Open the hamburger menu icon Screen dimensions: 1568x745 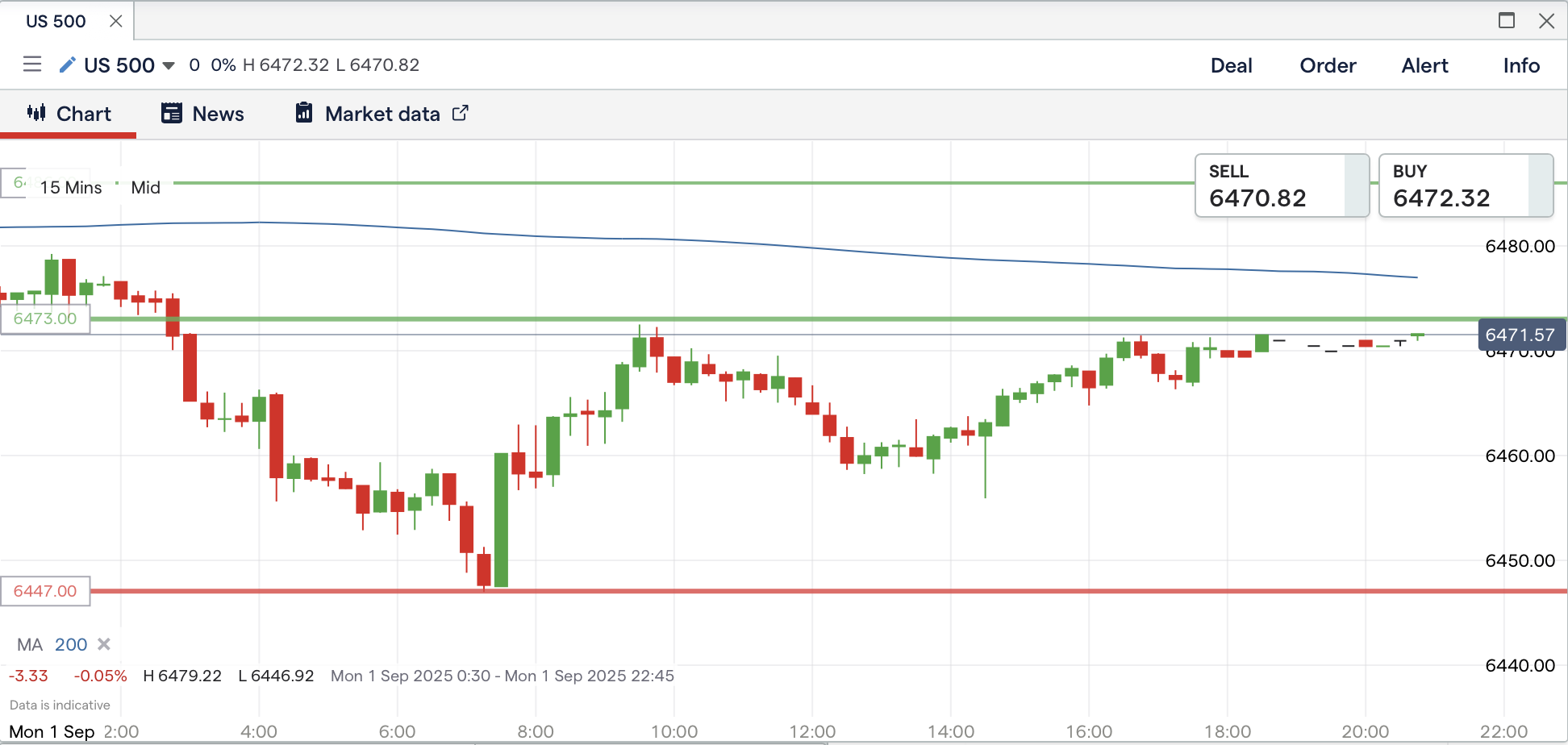point(32,65)
